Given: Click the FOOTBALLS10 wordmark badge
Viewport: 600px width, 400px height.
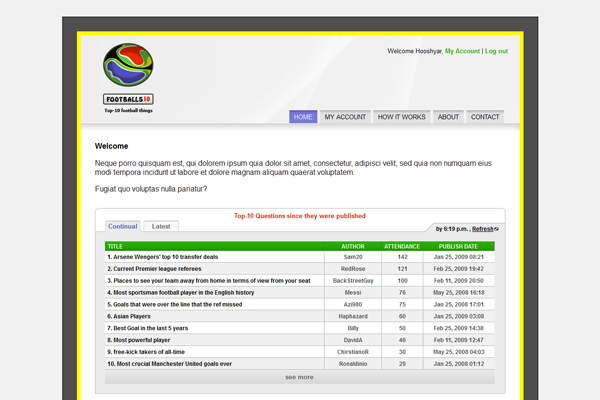Looking at the screenshot, I should point(128,99).
